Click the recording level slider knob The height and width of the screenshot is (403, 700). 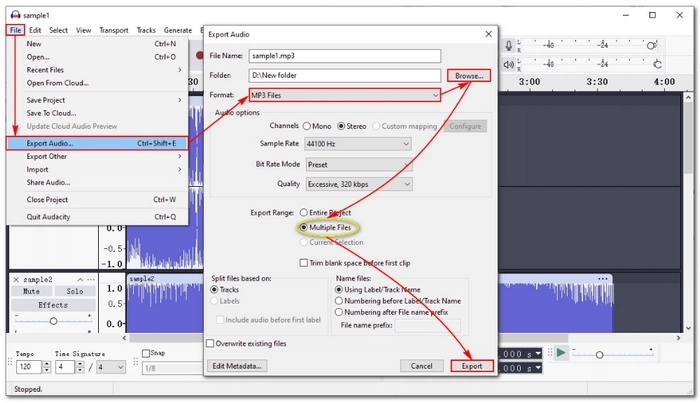tap(650, 46)
